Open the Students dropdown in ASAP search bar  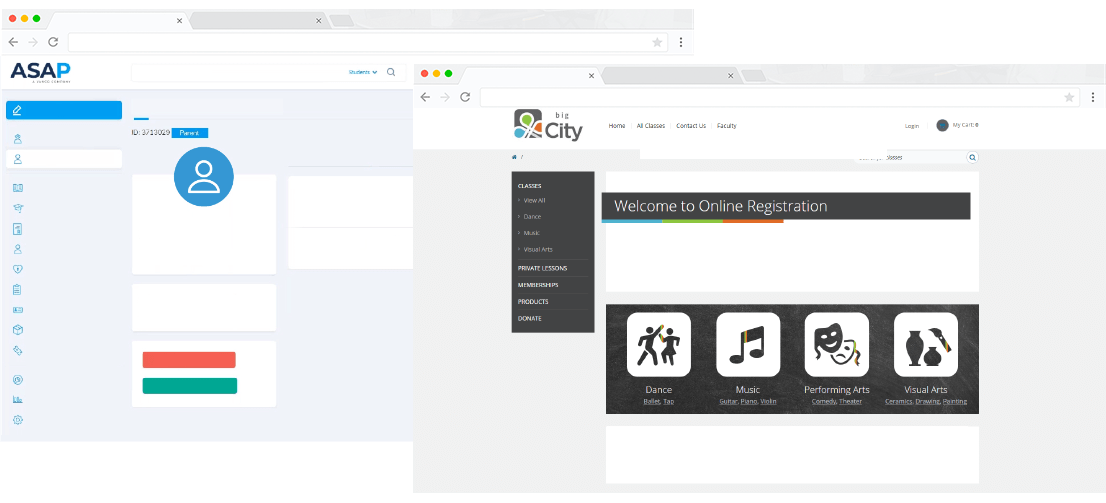pyautogui.click(x=363, y=72)
